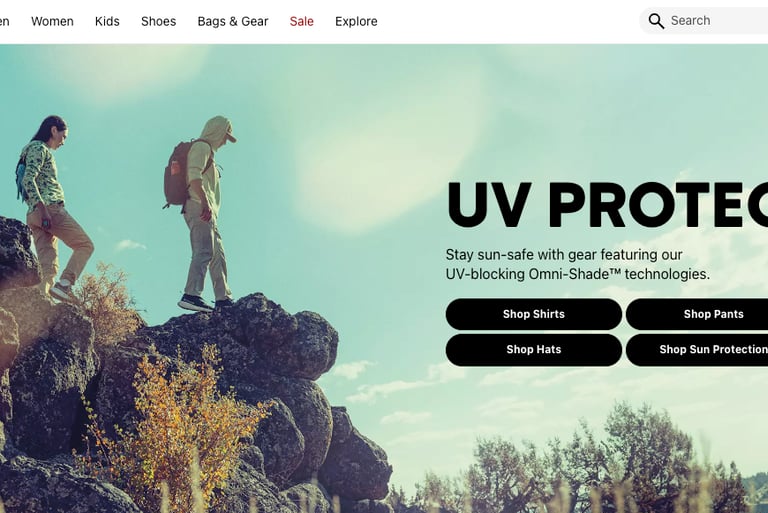Go to the red Sale link

click(x=302, y=22)
